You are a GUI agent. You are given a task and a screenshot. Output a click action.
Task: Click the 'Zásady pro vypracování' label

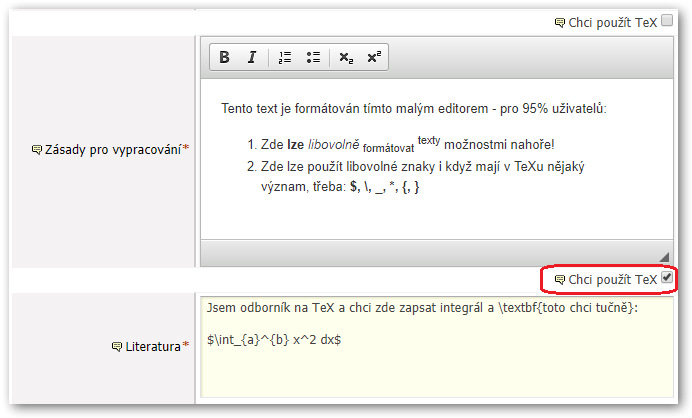click(x=113, y=150)
